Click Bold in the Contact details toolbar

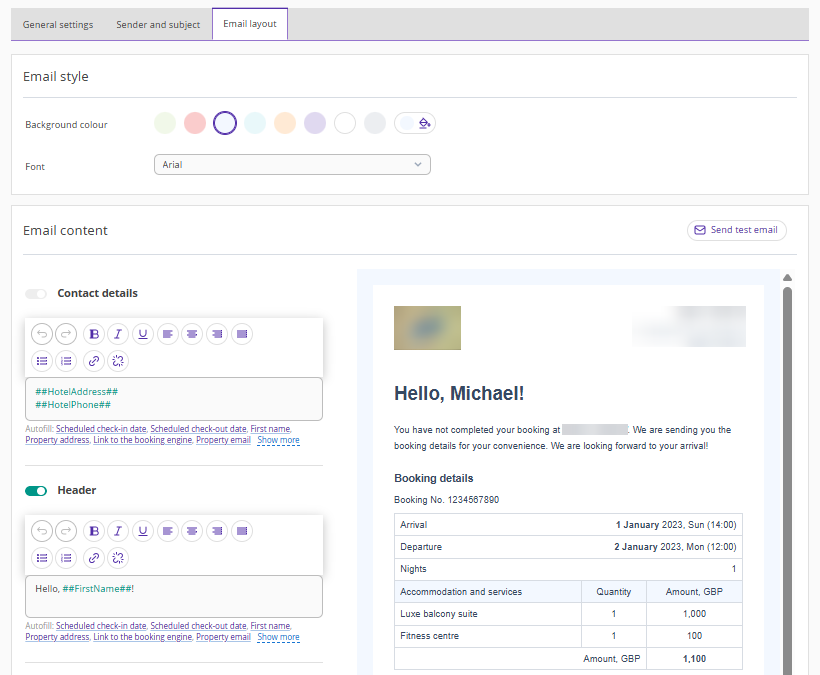pos(94,334)
